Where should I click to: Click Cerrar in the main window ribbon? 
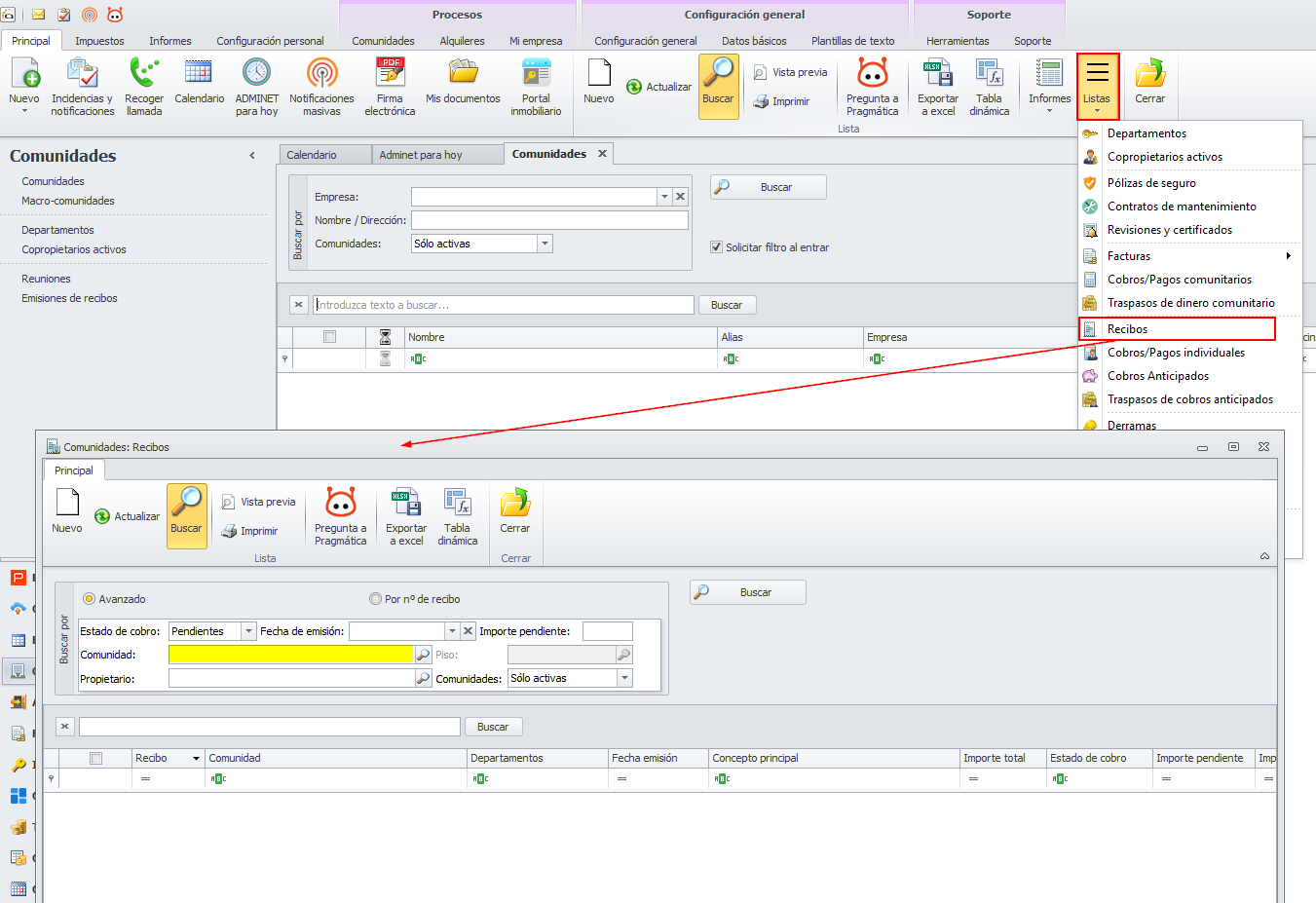(x=1150, y=82)
